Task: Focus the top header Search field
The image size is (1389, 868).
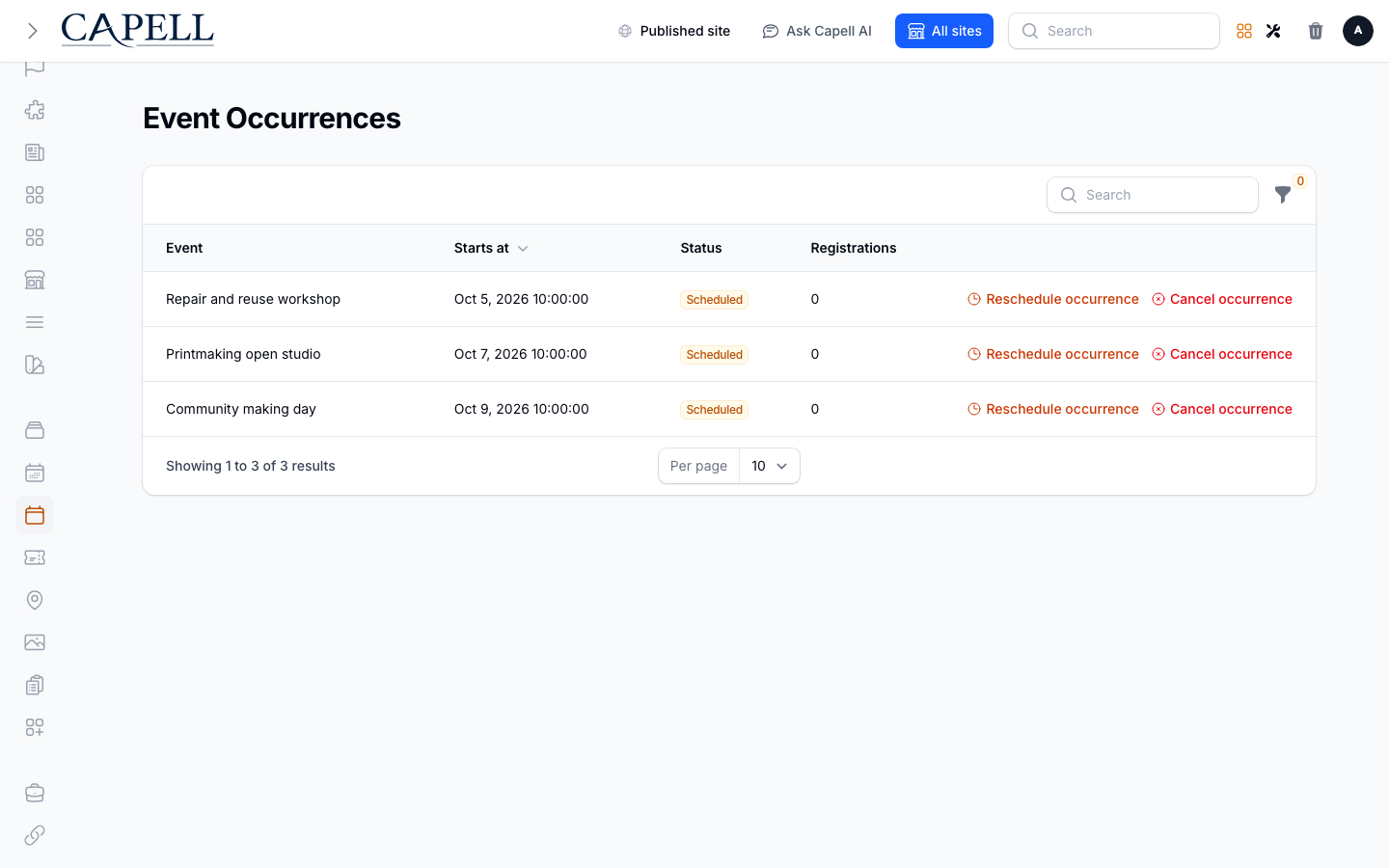Action: pyautogui.click(x=1114, y=31)
